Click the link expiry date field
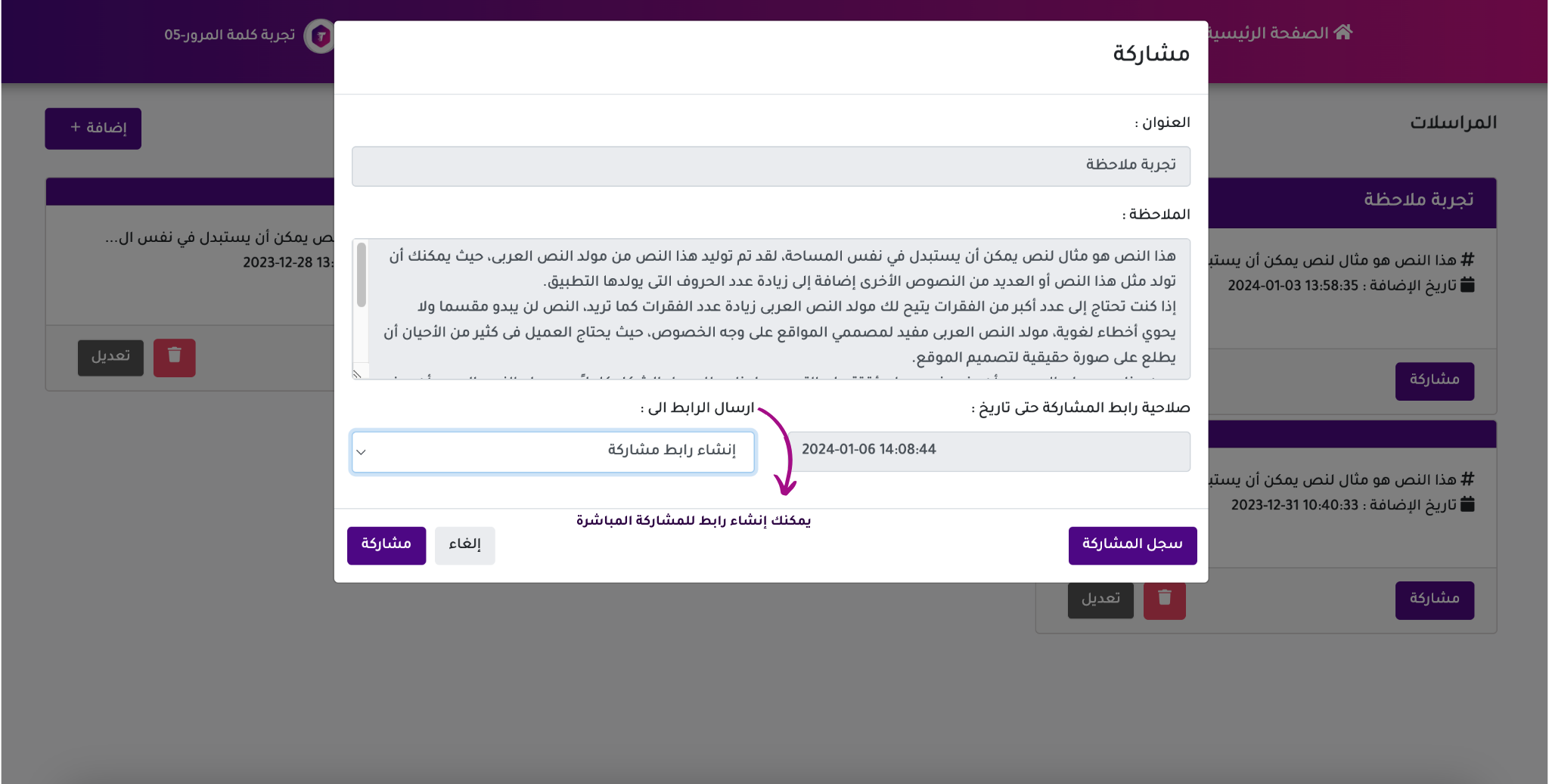Image resolution: width=1549 pixels, height=784 pixels. click(989, 451)
